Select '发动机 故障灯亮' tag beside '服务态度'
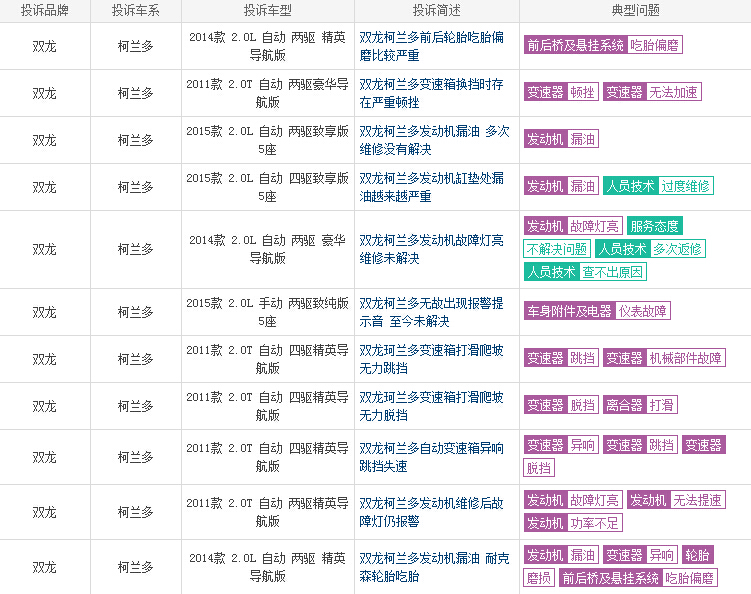This screenshot has height=594, width=751. coord(573,226)
